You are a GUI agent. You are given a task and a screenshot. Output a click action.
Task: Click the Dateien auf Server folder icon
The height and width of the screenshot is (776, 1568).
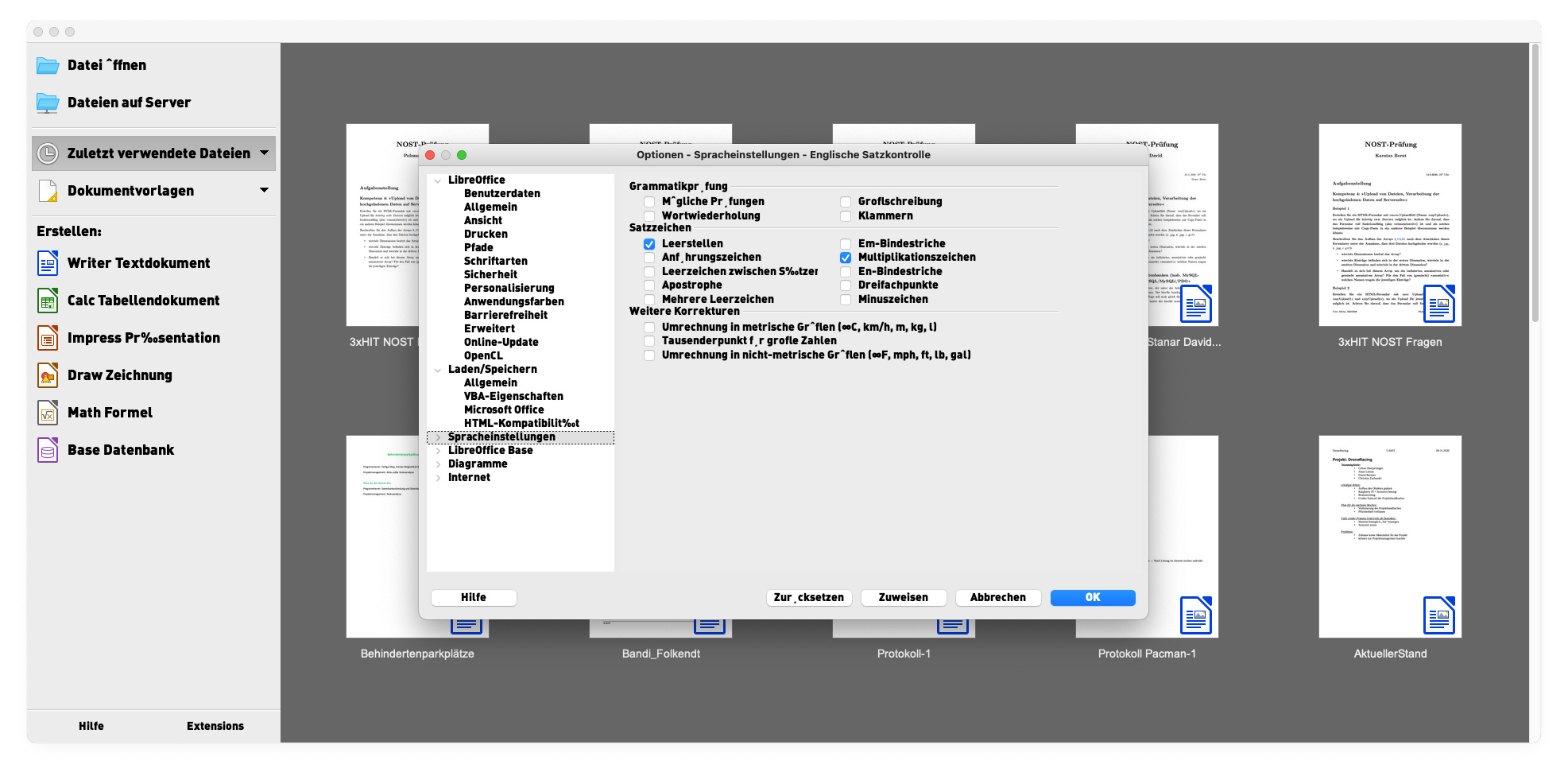tap(48, 103)
